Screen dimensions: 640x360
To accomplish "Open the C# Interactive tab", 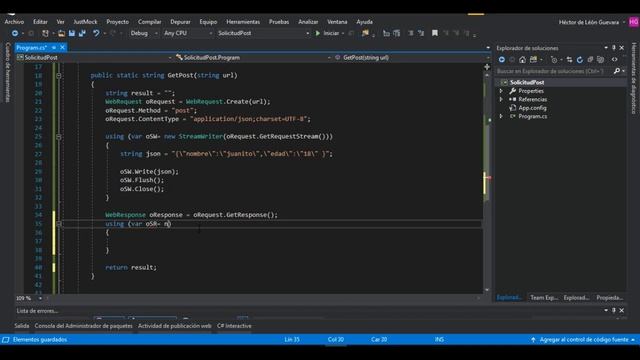I will (234, 326).
